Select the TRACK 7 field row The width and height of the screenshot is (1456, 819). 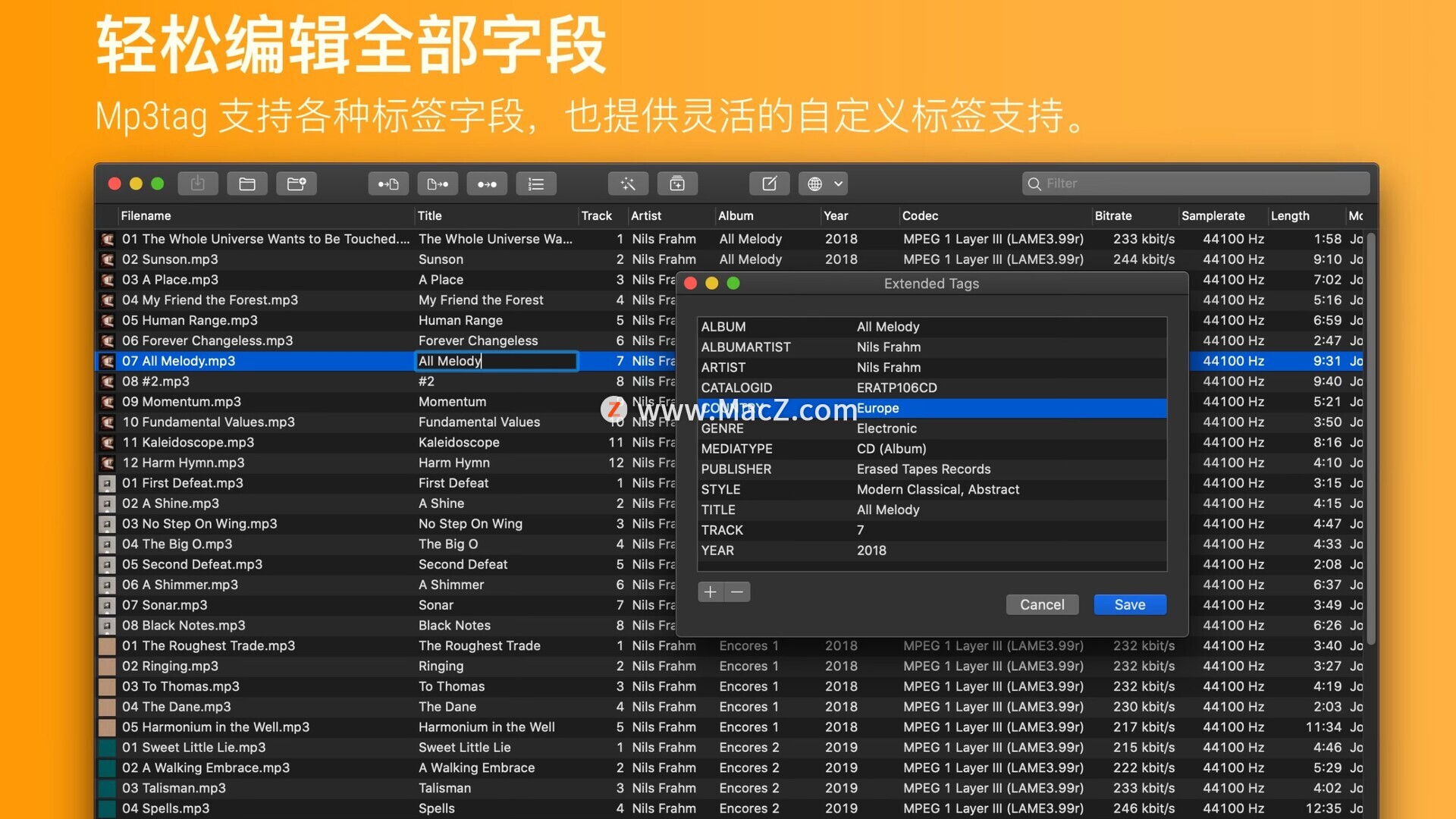931,530
